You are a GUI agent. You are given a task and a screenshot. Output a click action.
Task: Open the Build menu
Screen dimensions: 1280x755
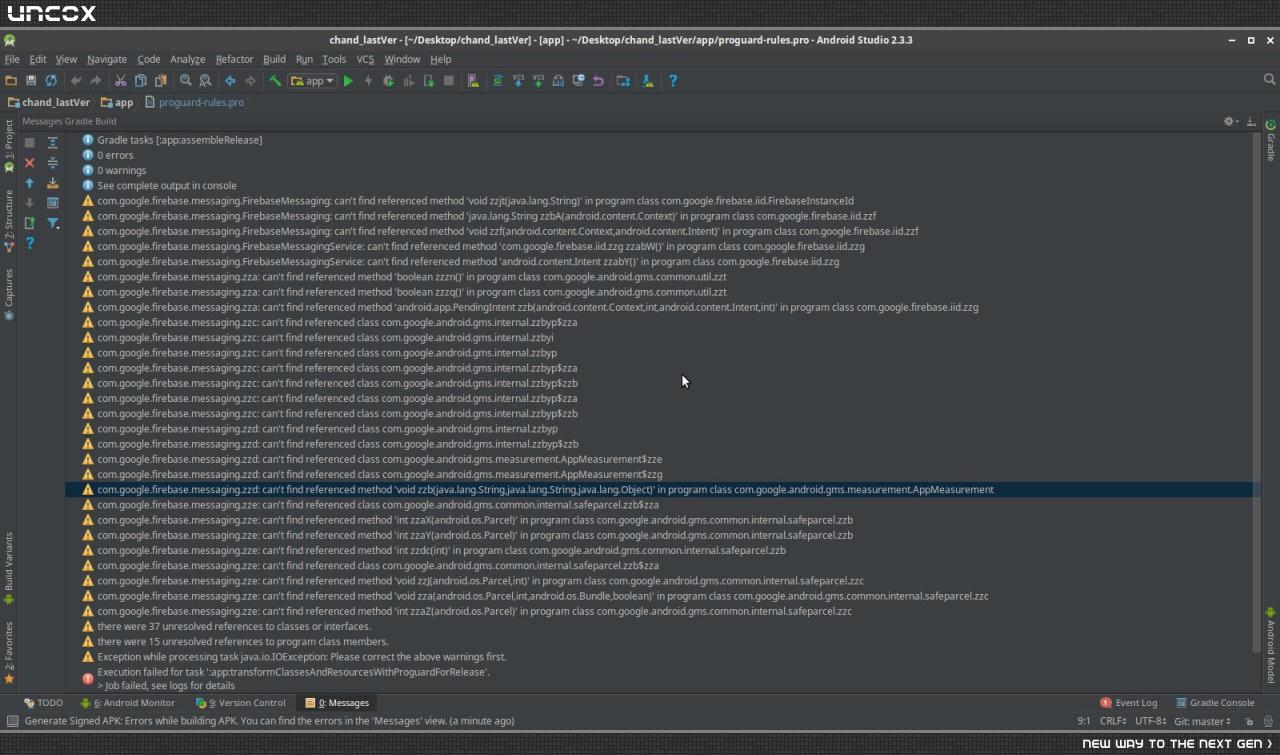coord(274,59)
